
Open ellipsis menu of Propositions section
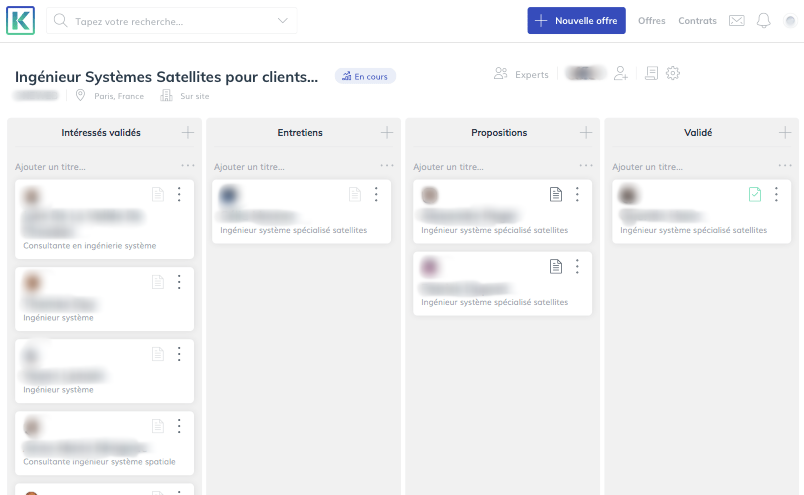tap(586, 165)
